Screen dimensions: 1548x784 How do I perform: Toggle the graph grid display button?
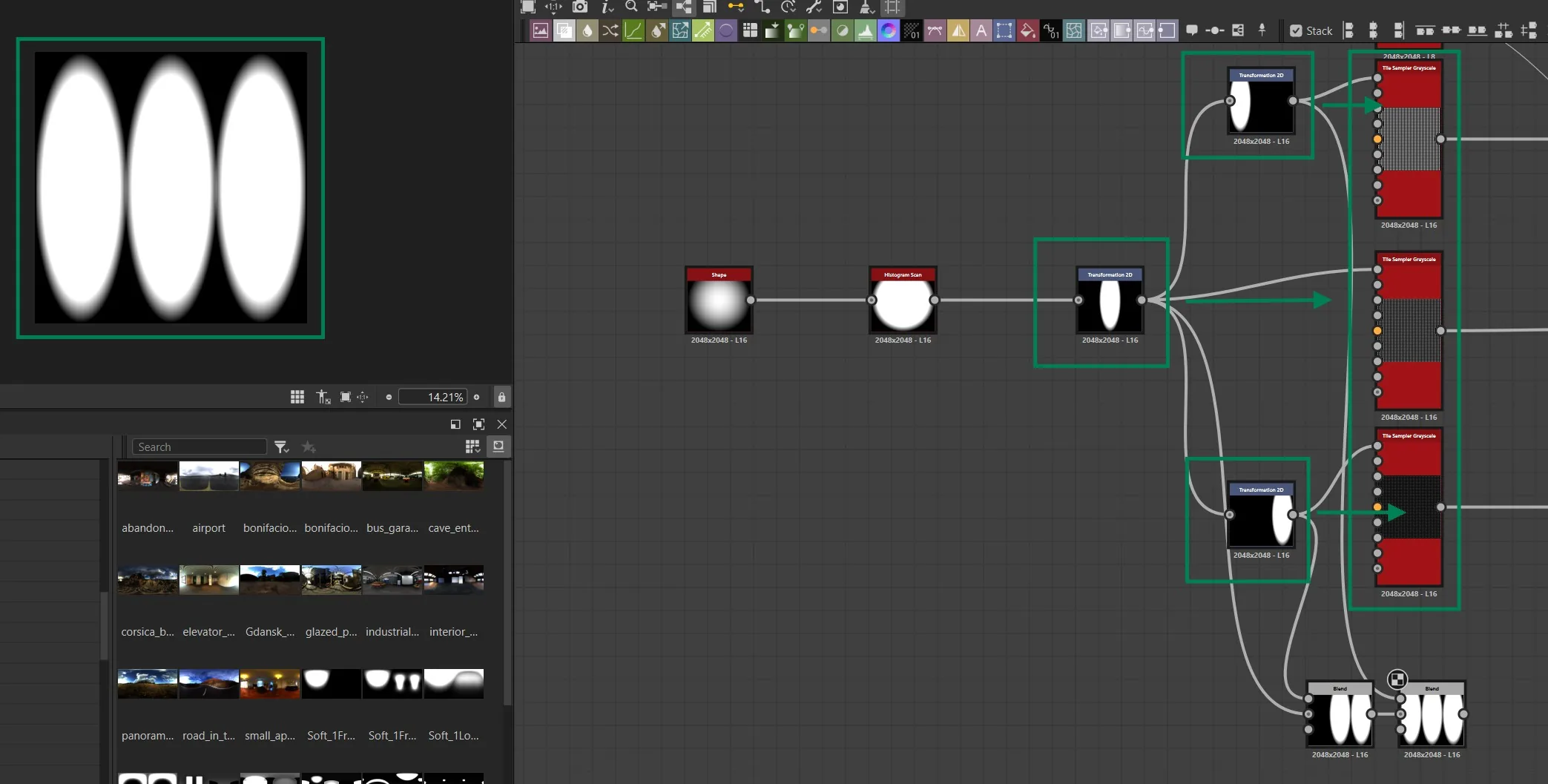point(892,7)
